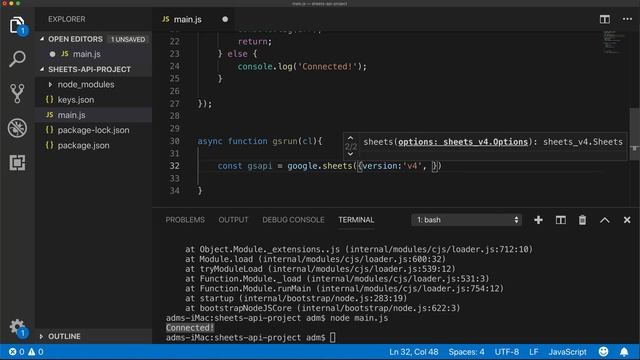
Task: Switch to the Output tab
Action: coord(233,220)
